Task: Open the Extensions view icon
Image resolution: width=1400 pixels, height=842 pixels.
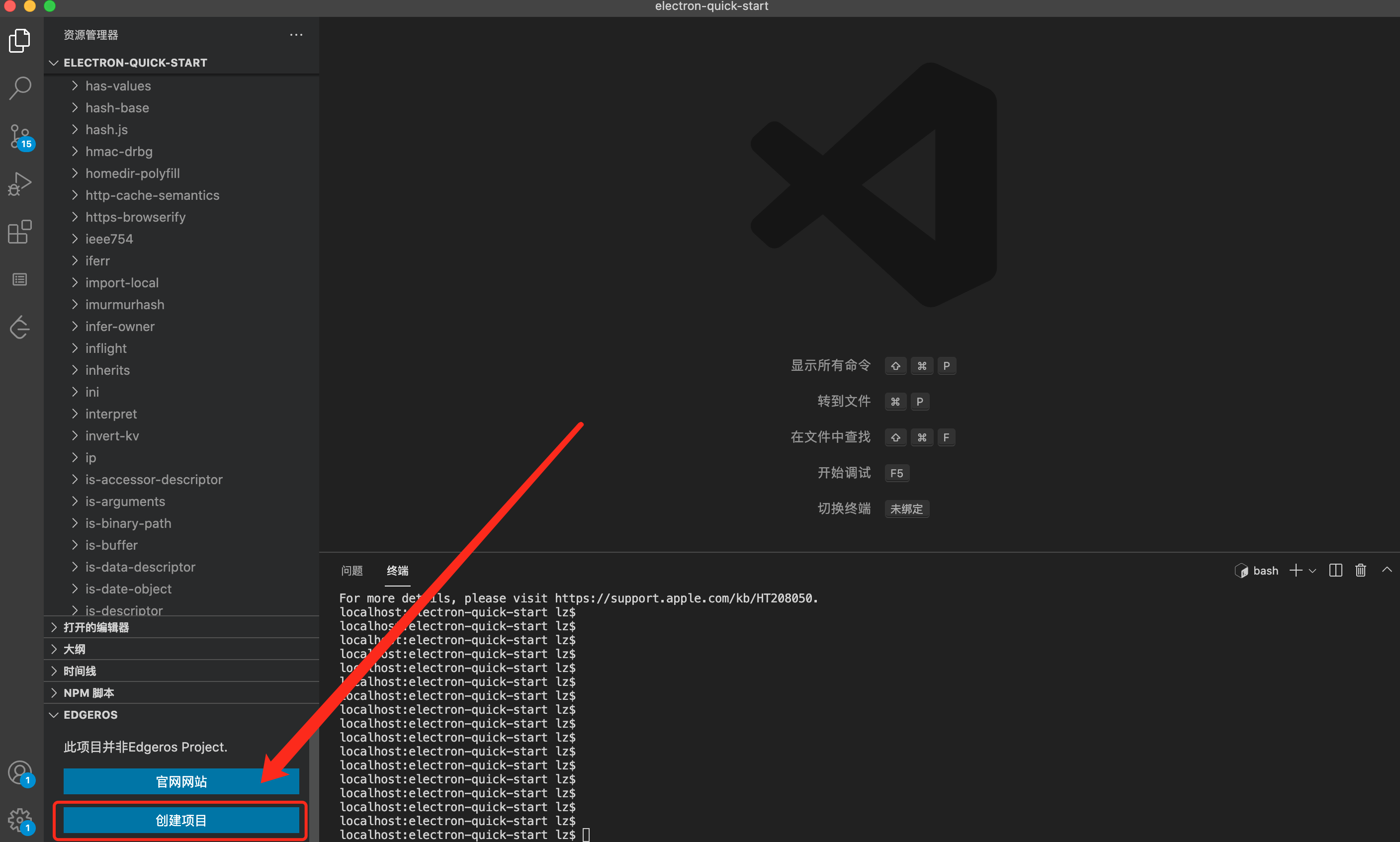Action: click(x=20, y=232)
